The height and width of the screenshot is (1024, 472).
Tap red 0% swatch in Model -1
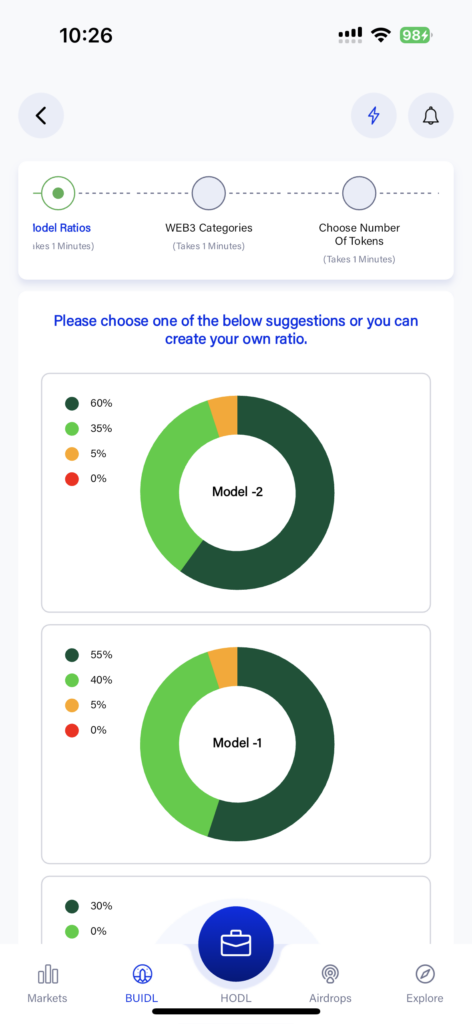point(72,730)
